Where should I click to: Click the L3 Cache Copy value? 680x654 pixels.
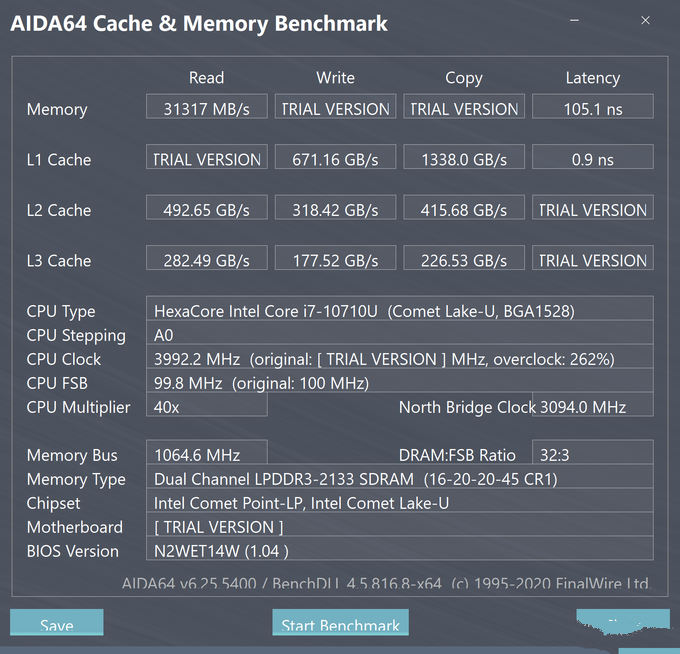pyautogui.click(x=464, y=258)
